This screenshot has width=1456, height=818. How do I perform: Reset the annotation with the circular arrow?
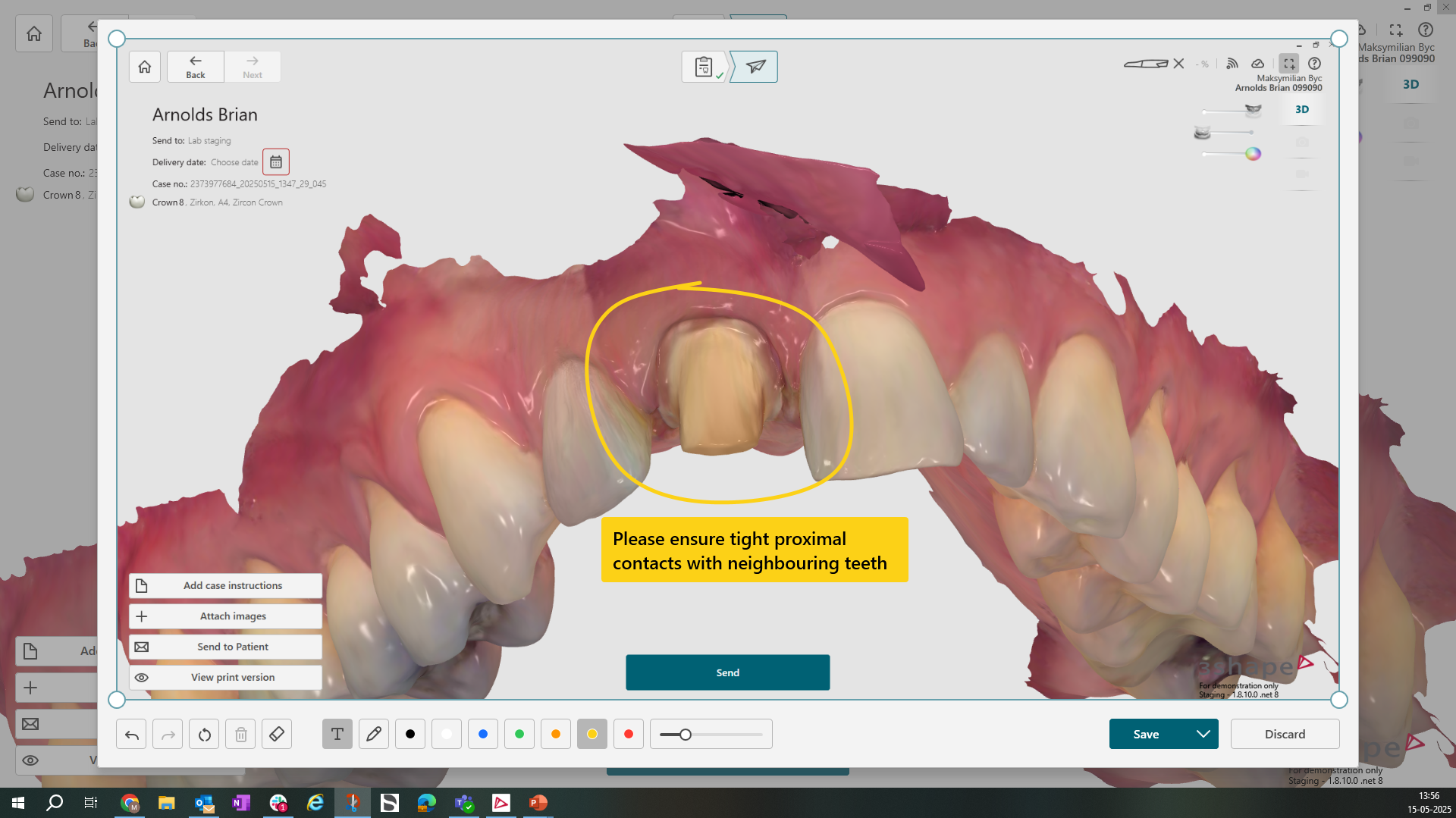point(204,734)
